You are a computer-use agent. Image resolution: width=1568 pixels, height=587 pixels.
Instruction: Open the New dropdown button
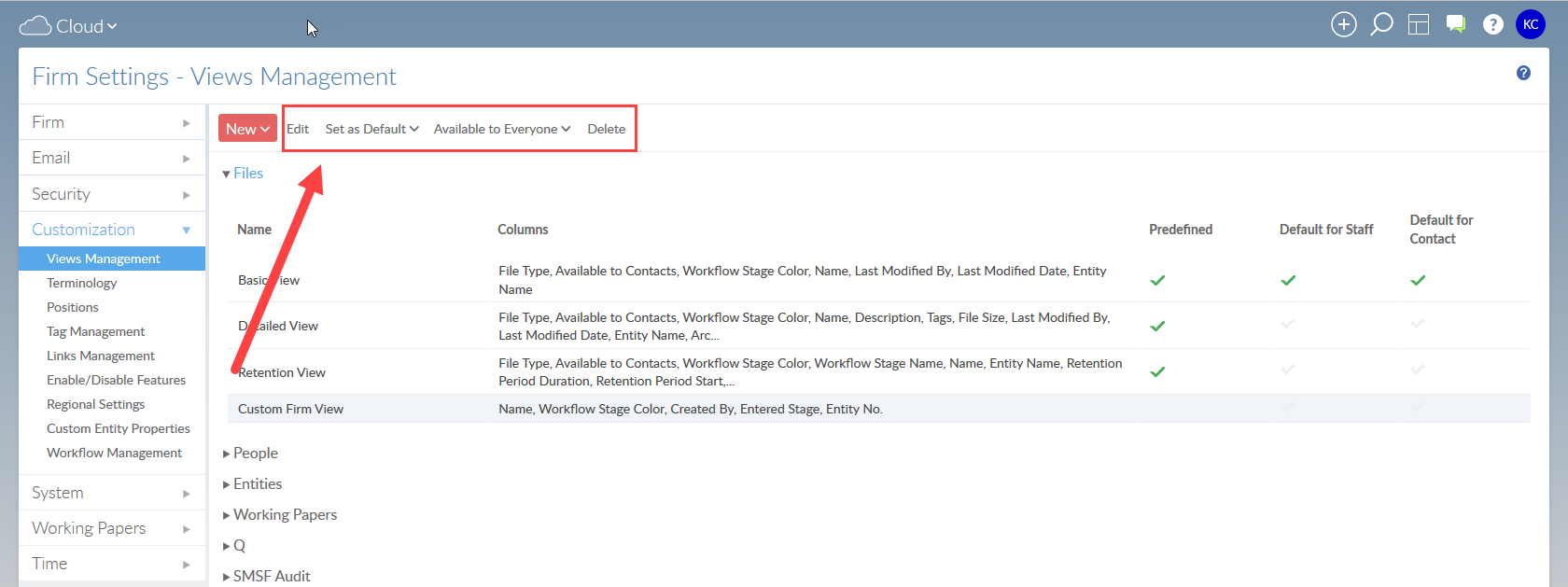click(247, 129)
